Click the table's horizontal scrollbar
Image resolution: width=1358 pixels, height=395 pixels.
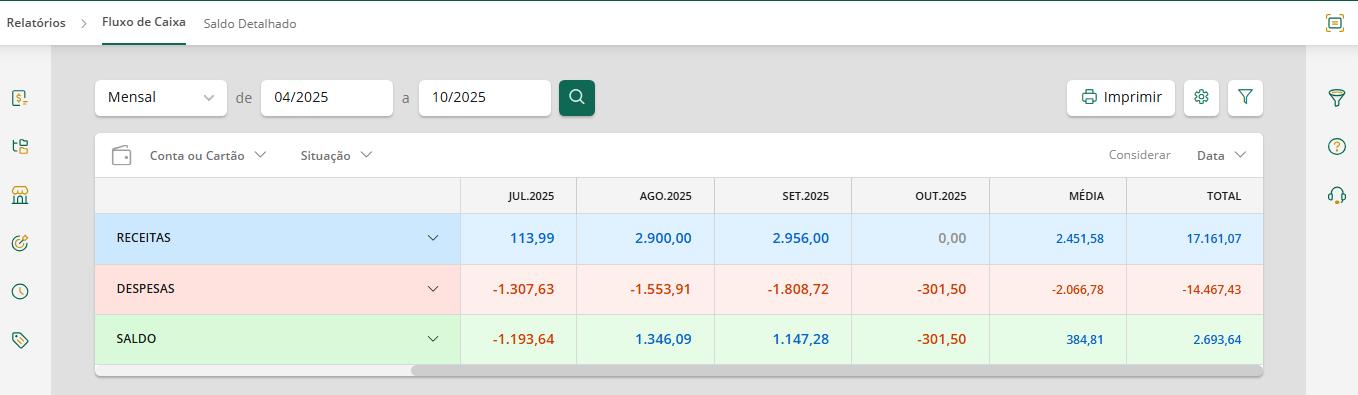click(837, 371)
